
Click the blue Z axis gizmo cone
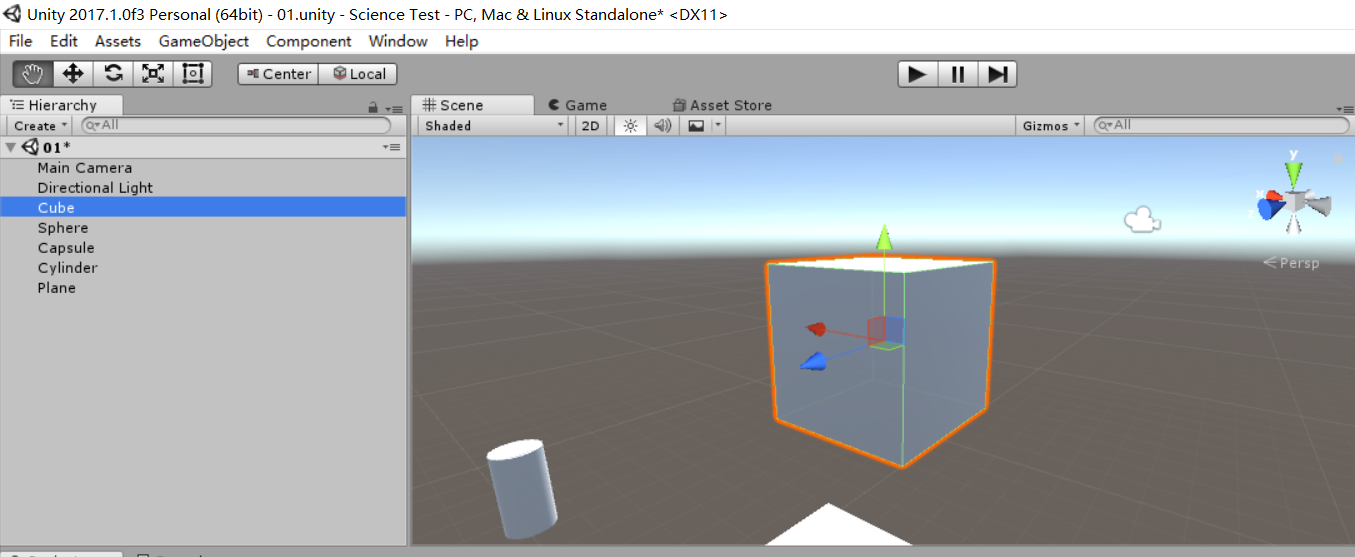point(1271,210)
